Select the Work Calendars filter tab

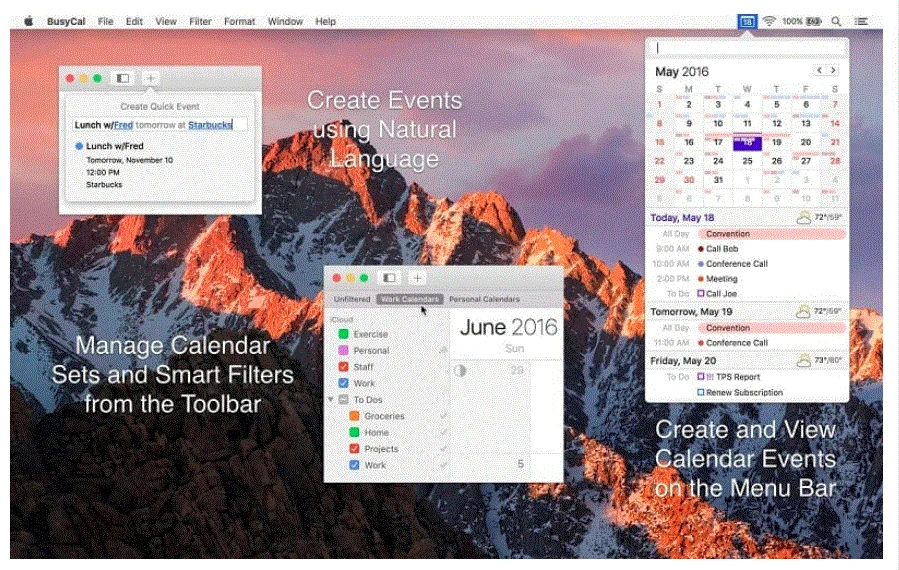point(410,299)
